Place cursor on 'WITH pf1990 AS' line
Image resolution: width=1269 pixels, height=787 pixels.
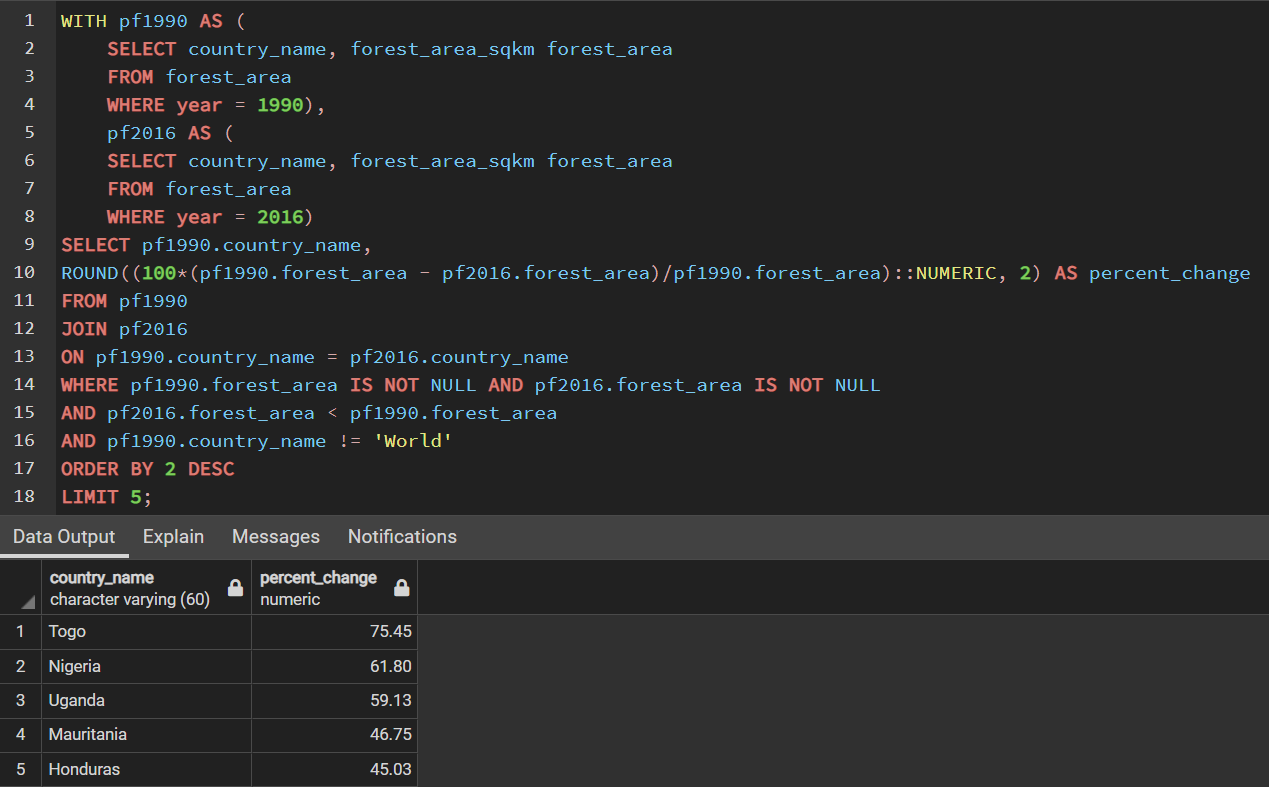tap(152, 21)
